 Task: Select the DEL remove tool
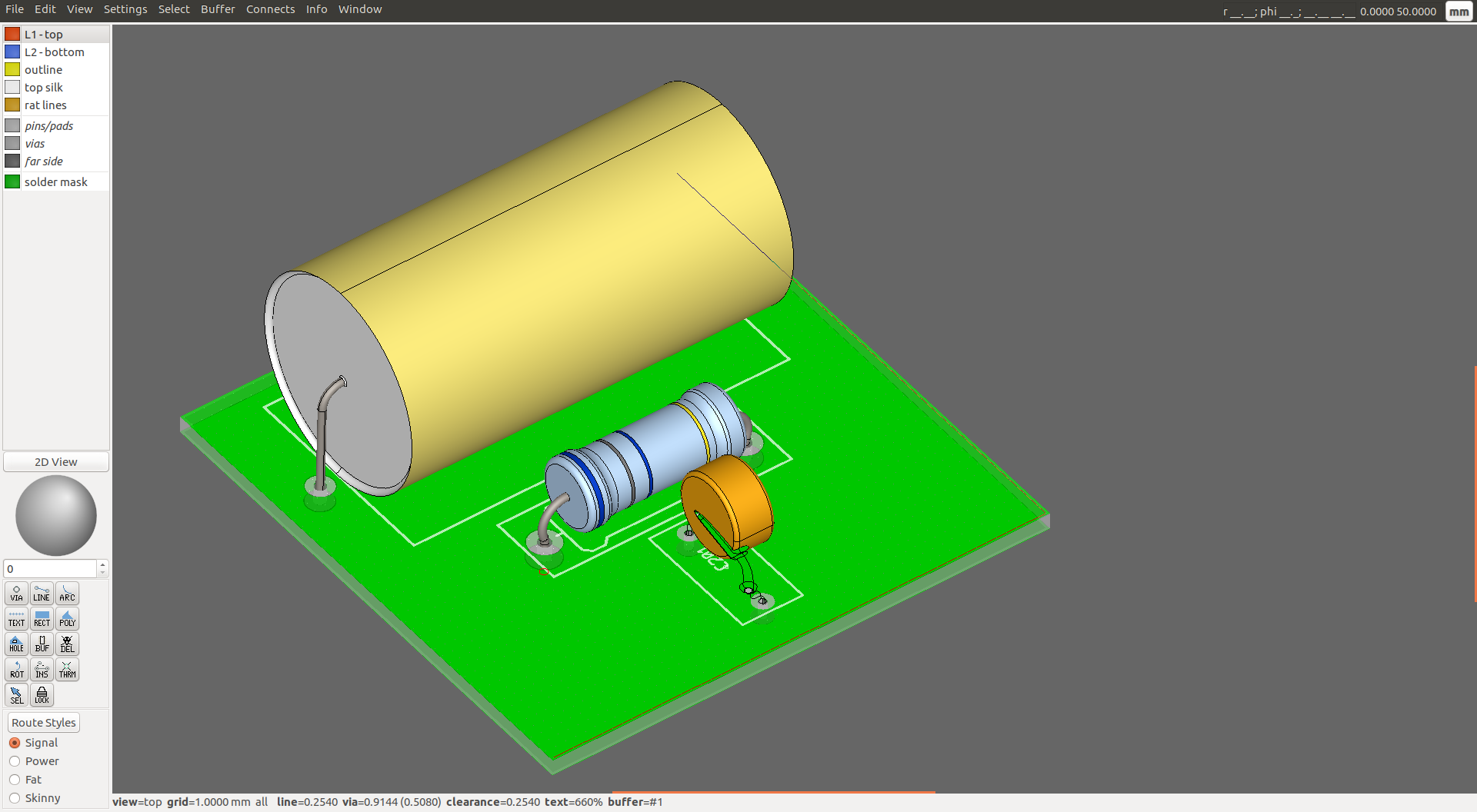67,644
